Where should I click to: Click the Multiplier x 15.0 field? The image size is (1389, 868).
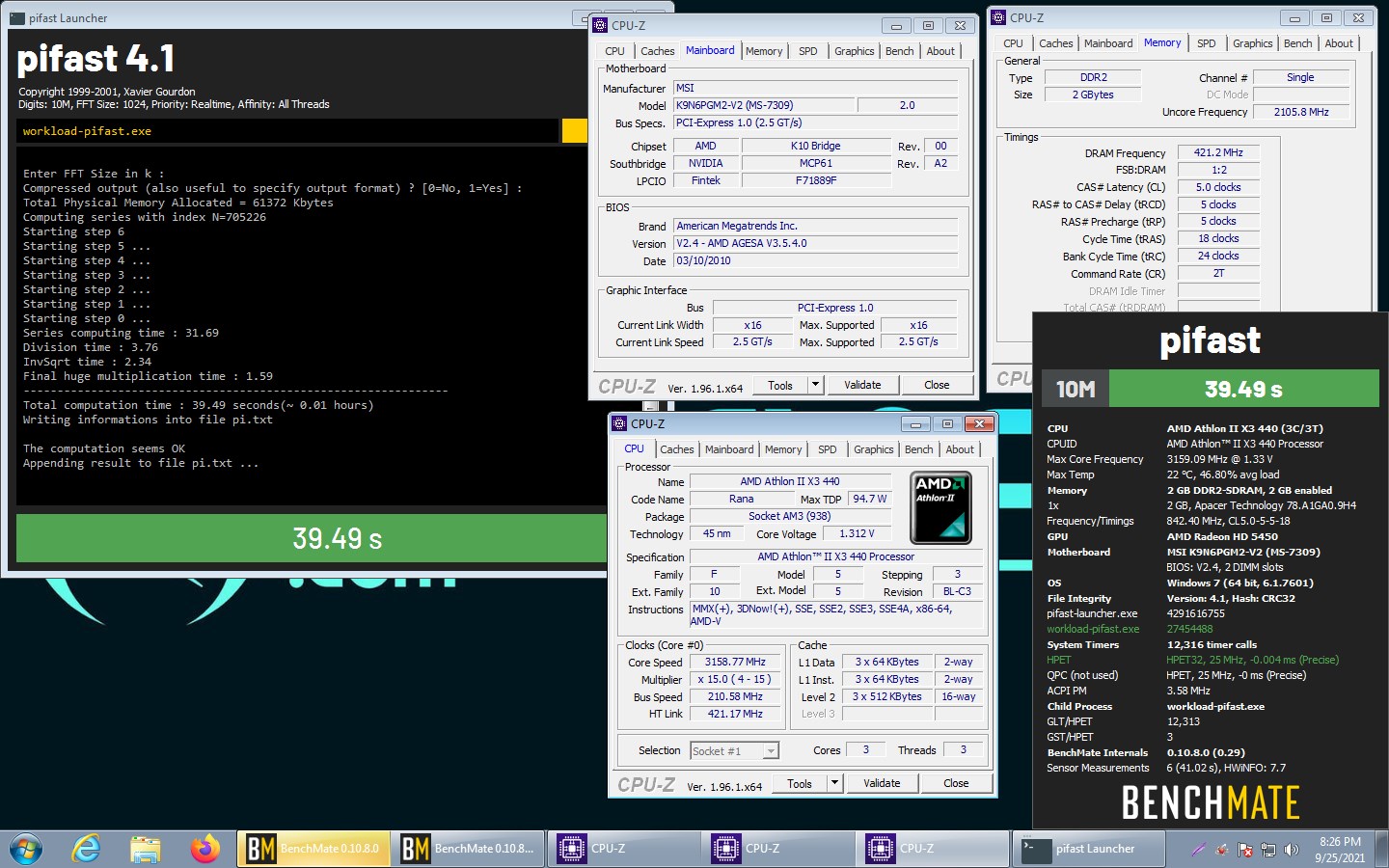point(735,679)
